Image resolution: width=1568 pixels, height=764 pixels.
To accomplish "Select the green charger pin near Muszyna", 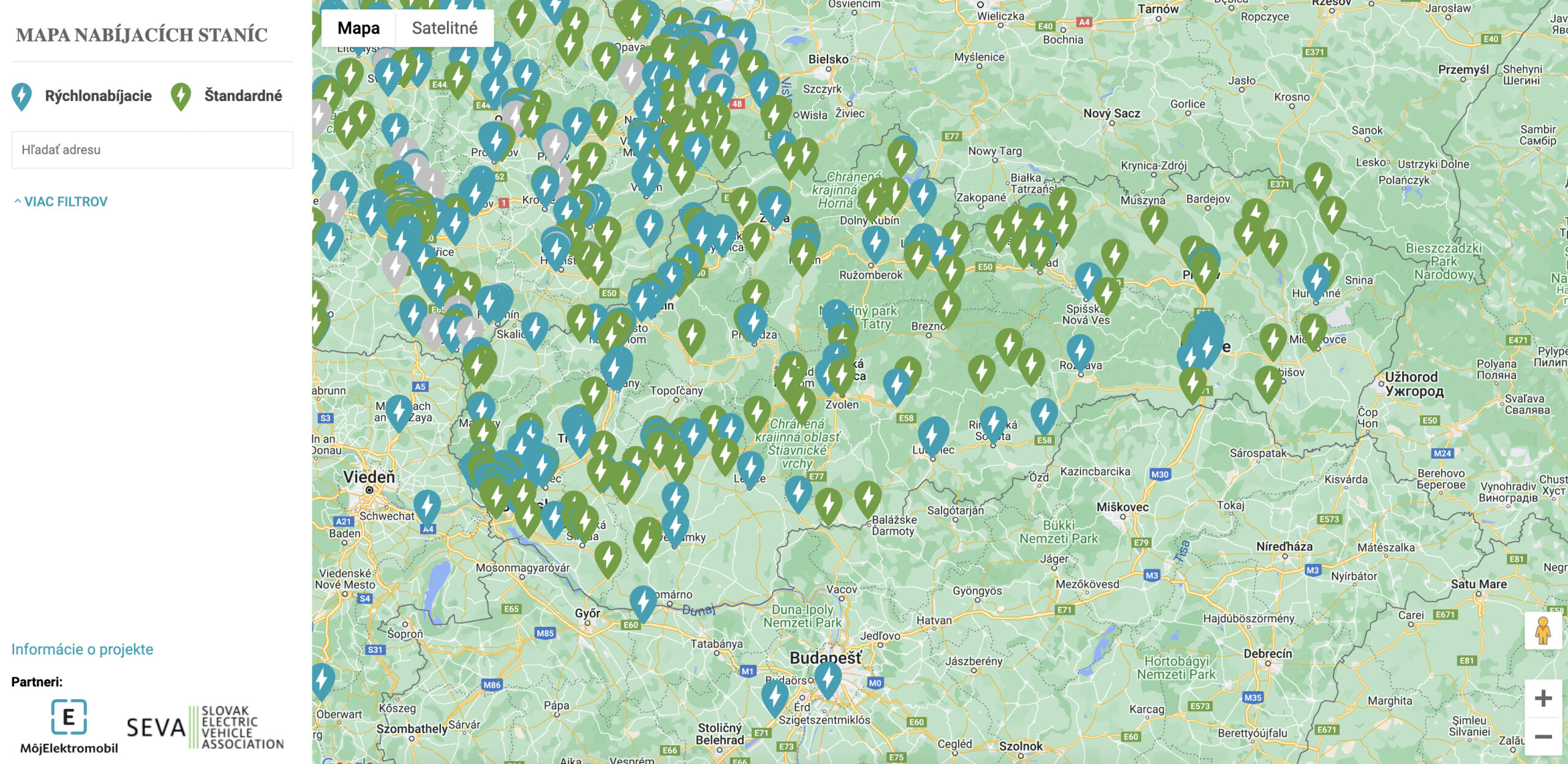I will 1154,223.
